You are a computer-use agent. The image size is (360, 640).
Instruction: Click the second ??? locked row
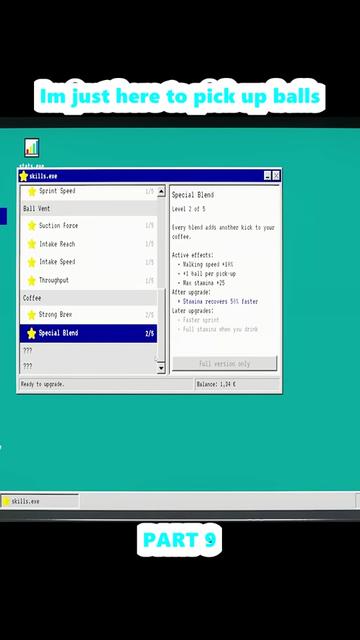89,366
